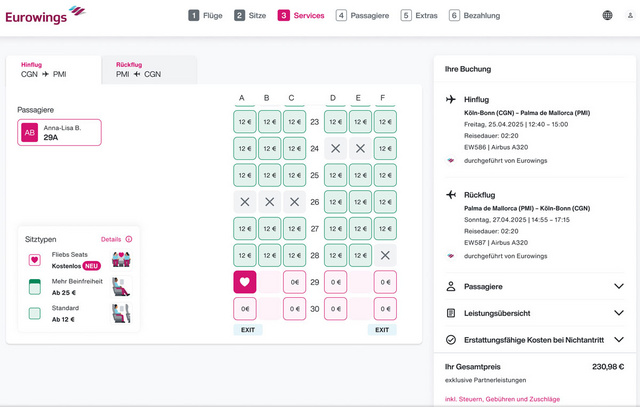Click the Mehr Beinfreiheit seat type icon
640x407 pixels.
pyautogui.click(x=35, y=287)
